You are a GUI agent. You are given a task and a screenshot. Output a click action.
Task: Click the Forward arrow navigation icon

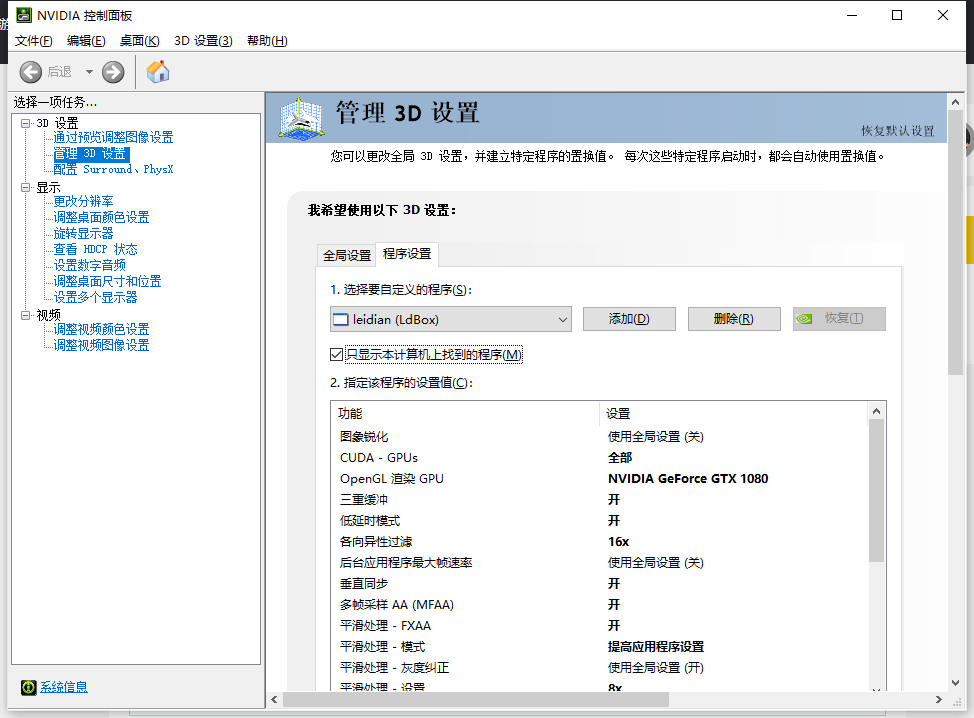point(113,72)
